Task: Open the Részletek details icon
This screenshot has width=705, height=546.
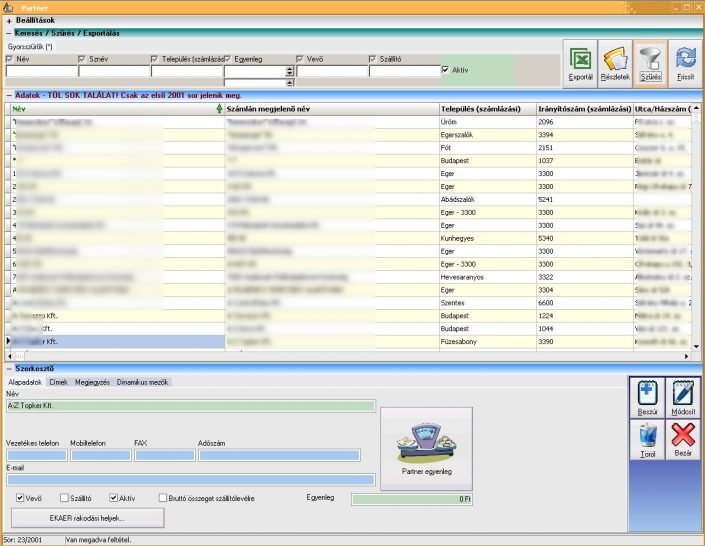Action: point(615,62)
